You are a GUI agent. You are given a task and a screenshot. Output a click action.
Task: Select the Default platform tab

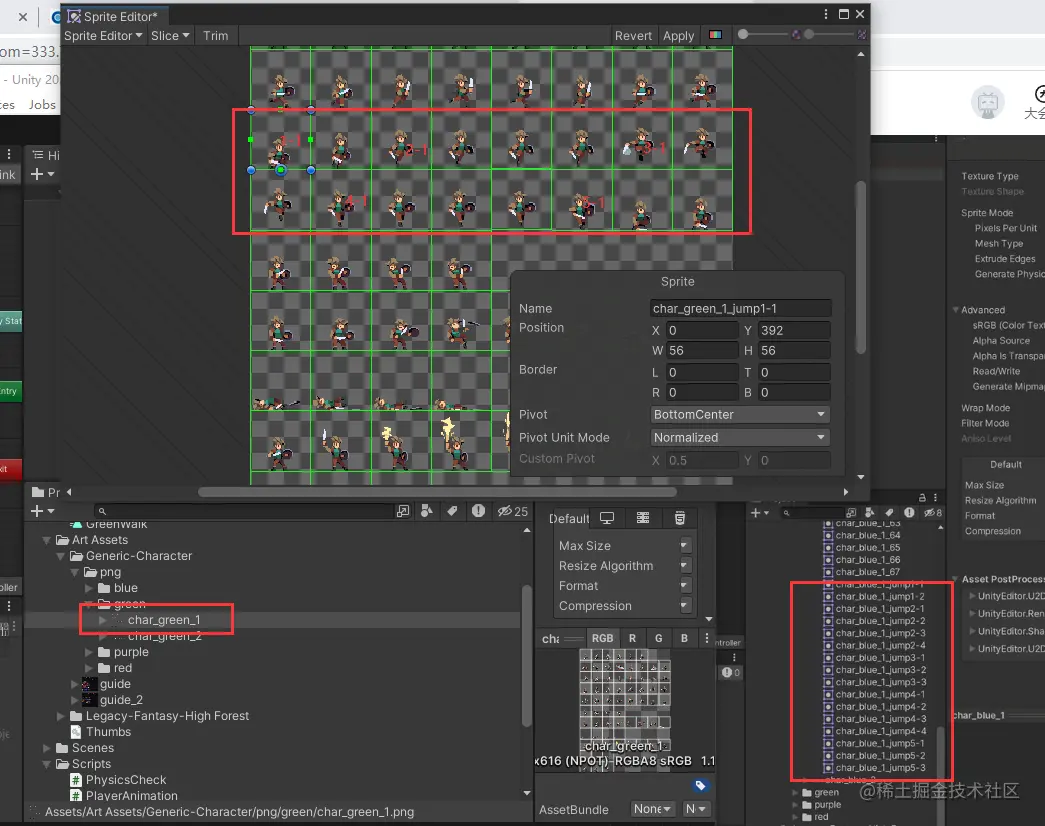point(568,518)
